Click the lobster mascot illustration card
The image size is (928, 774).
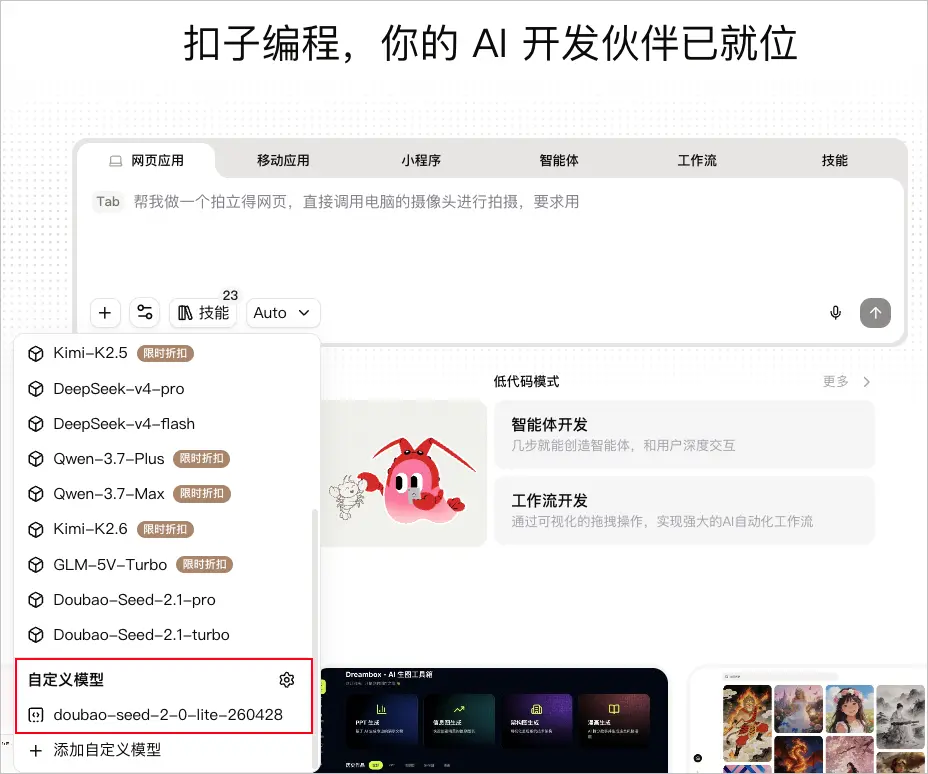[403, 473]
